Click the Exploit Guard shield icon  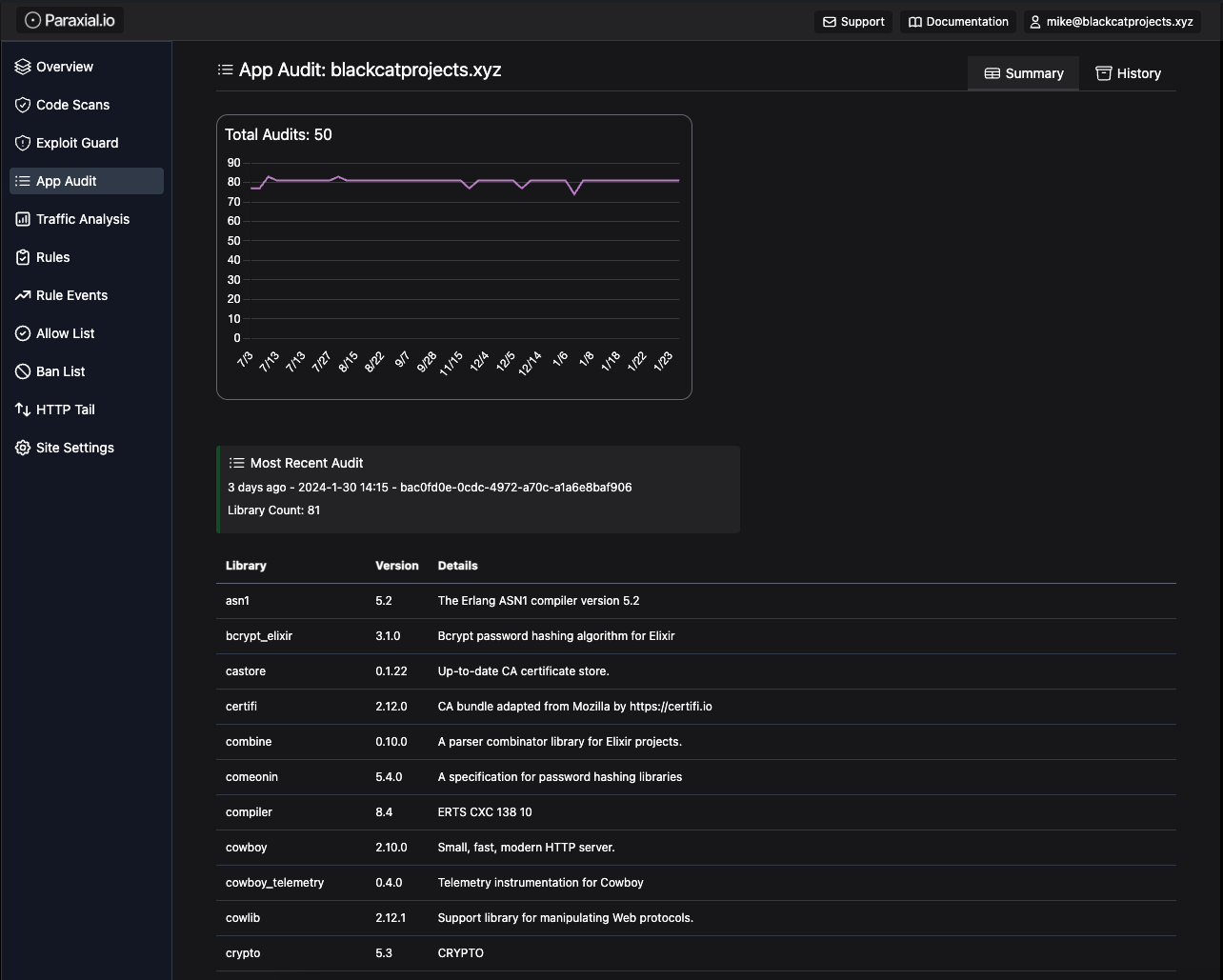pos(23,143)
